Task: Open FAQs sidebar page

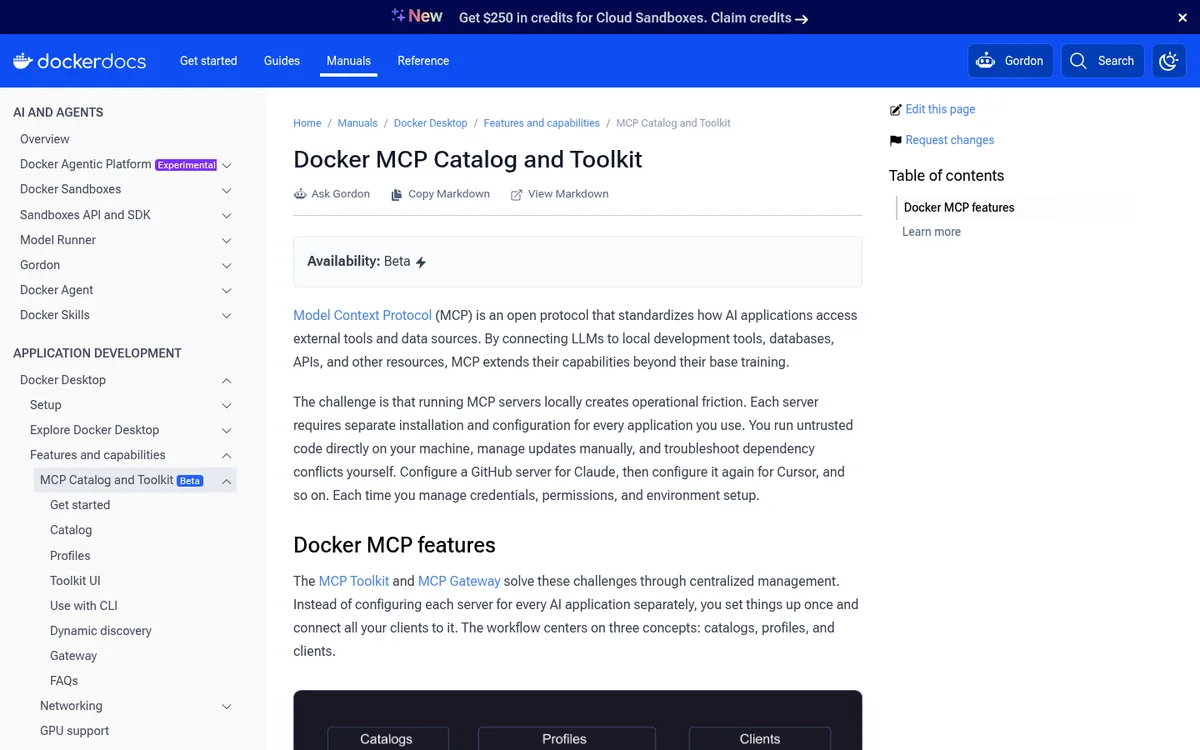Action: pyautogui.click(x=64, y=681)
